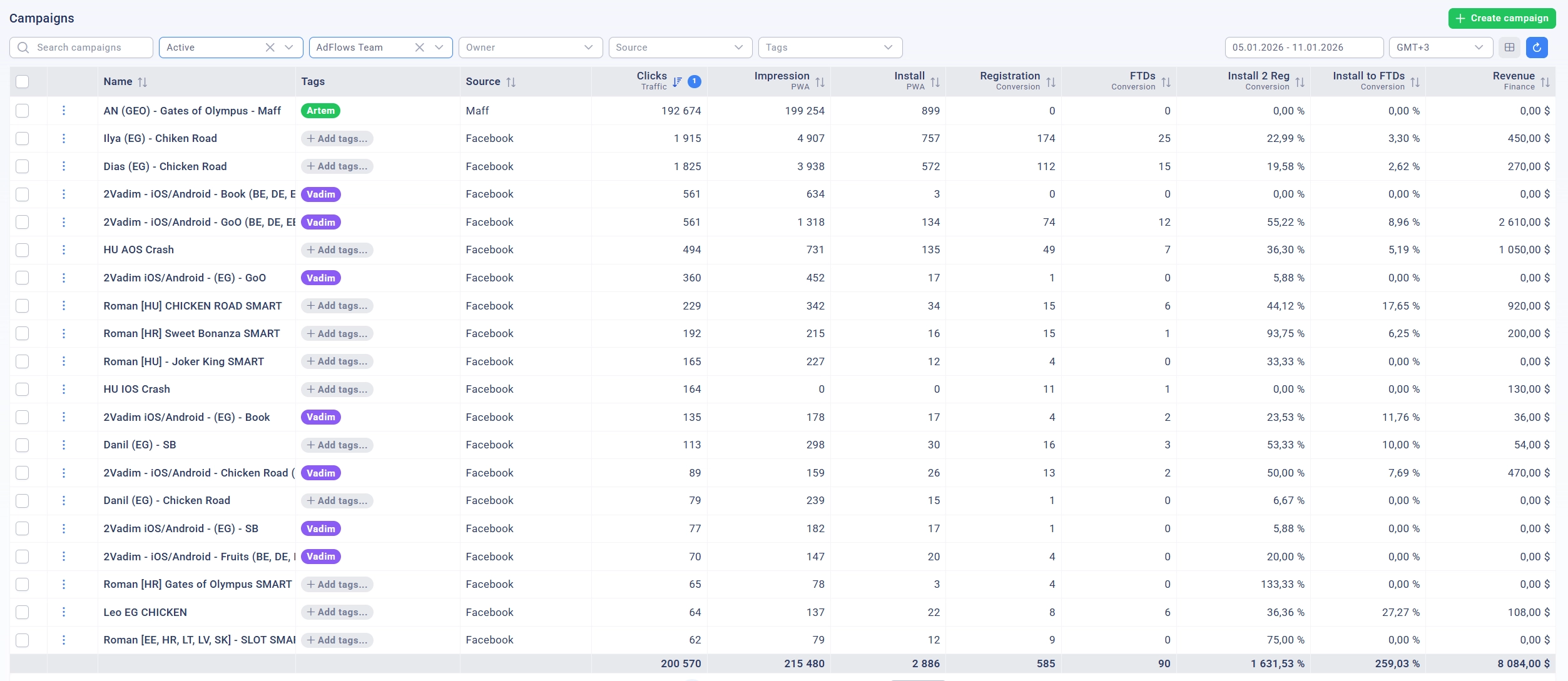Add tags to HU AOS Crash
1568x681 pixels.
click(337, 250)
